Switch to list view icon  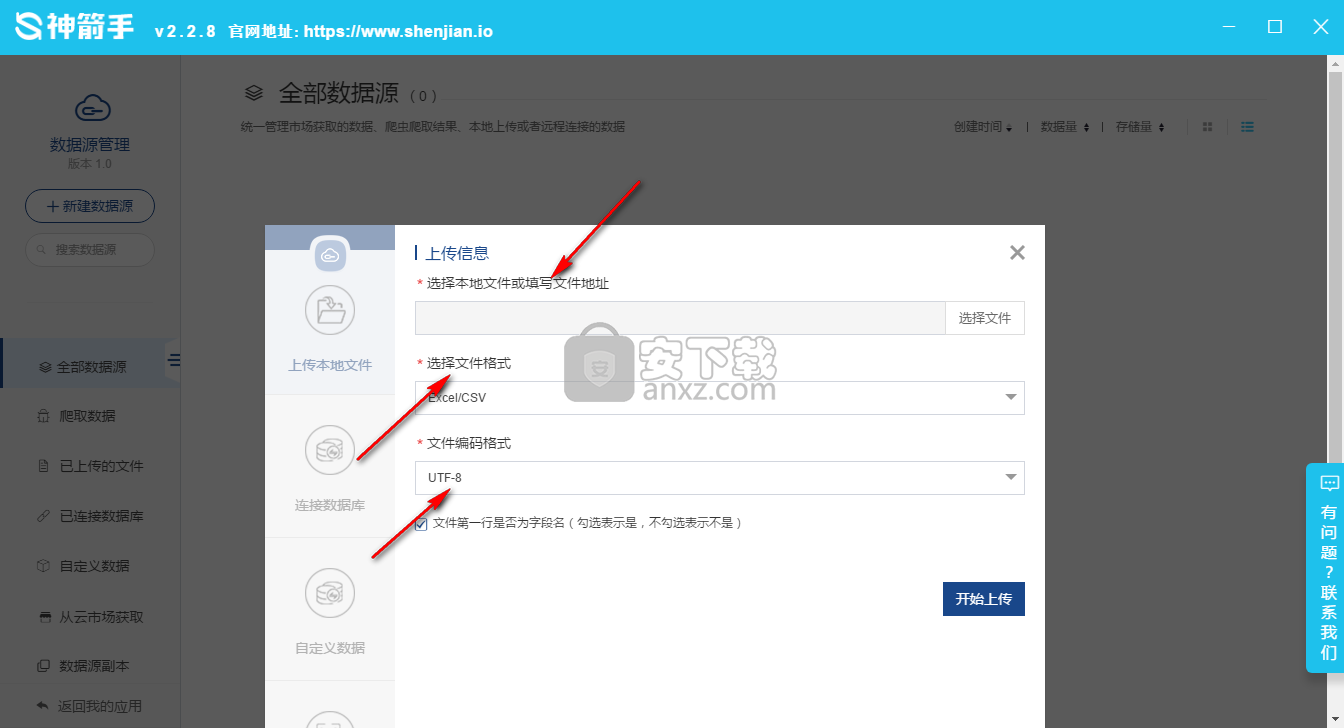pyautogui.click(x=1247, y=127)
